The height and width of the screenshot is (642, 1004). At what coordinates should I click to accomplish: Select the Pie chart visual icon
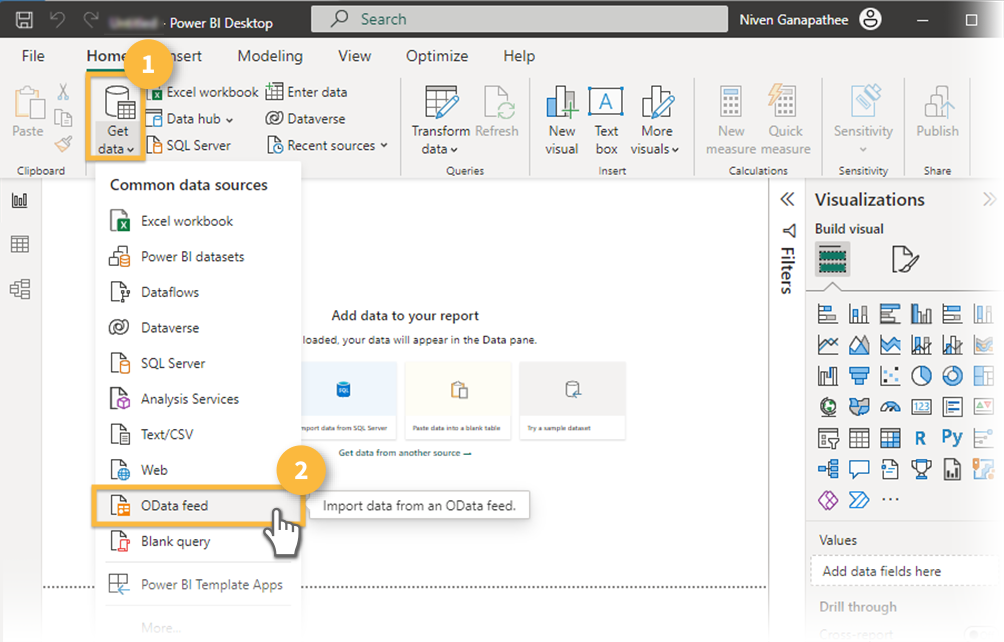pyautogui.click(x=921, y=376)
